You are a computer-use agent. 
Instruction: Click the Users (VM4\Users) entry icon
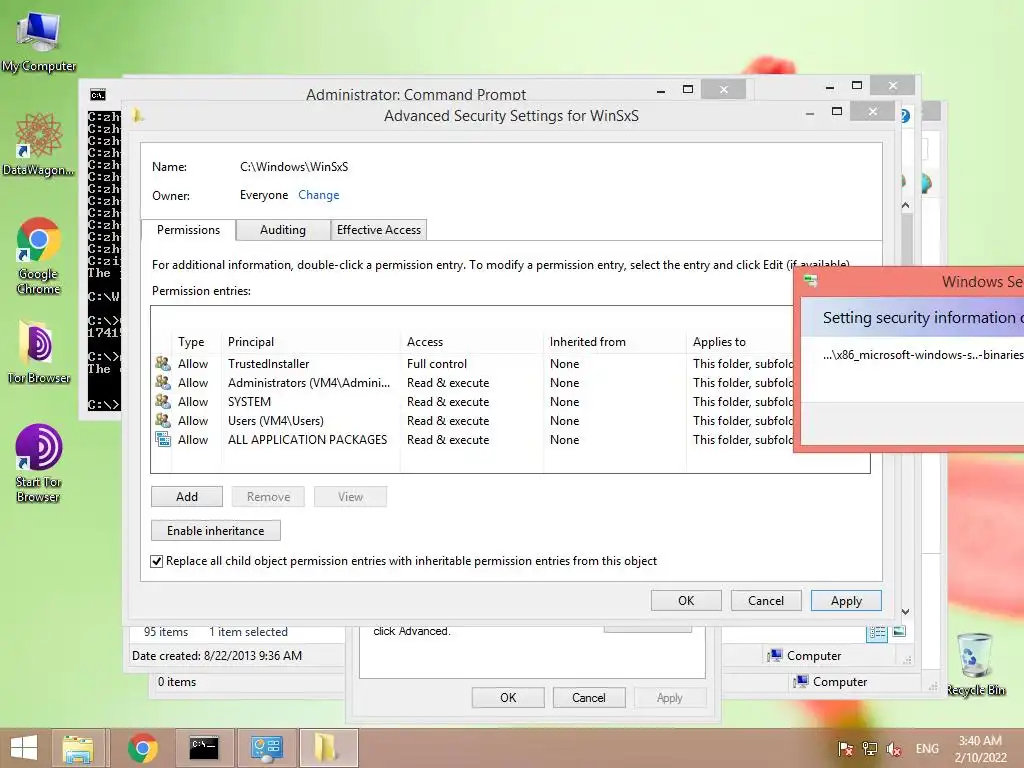pyautogui.click(x=163, y=420)
